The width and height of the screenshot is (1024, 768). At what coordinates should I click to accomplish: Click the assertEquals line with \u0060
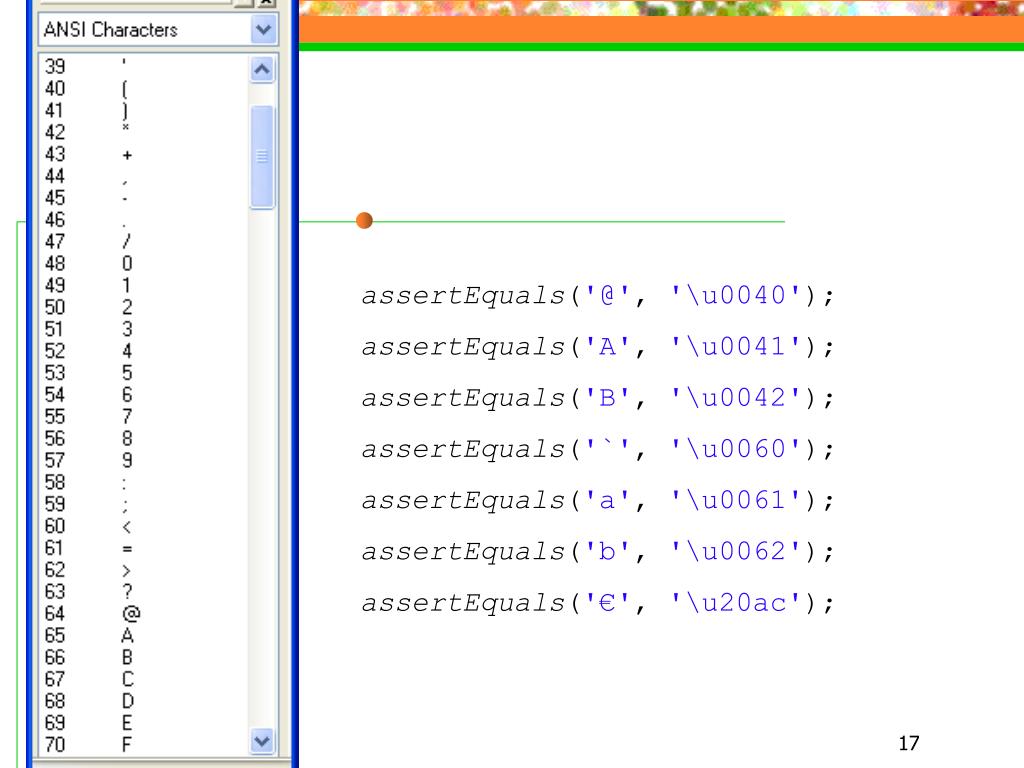[x=598, y=449]
